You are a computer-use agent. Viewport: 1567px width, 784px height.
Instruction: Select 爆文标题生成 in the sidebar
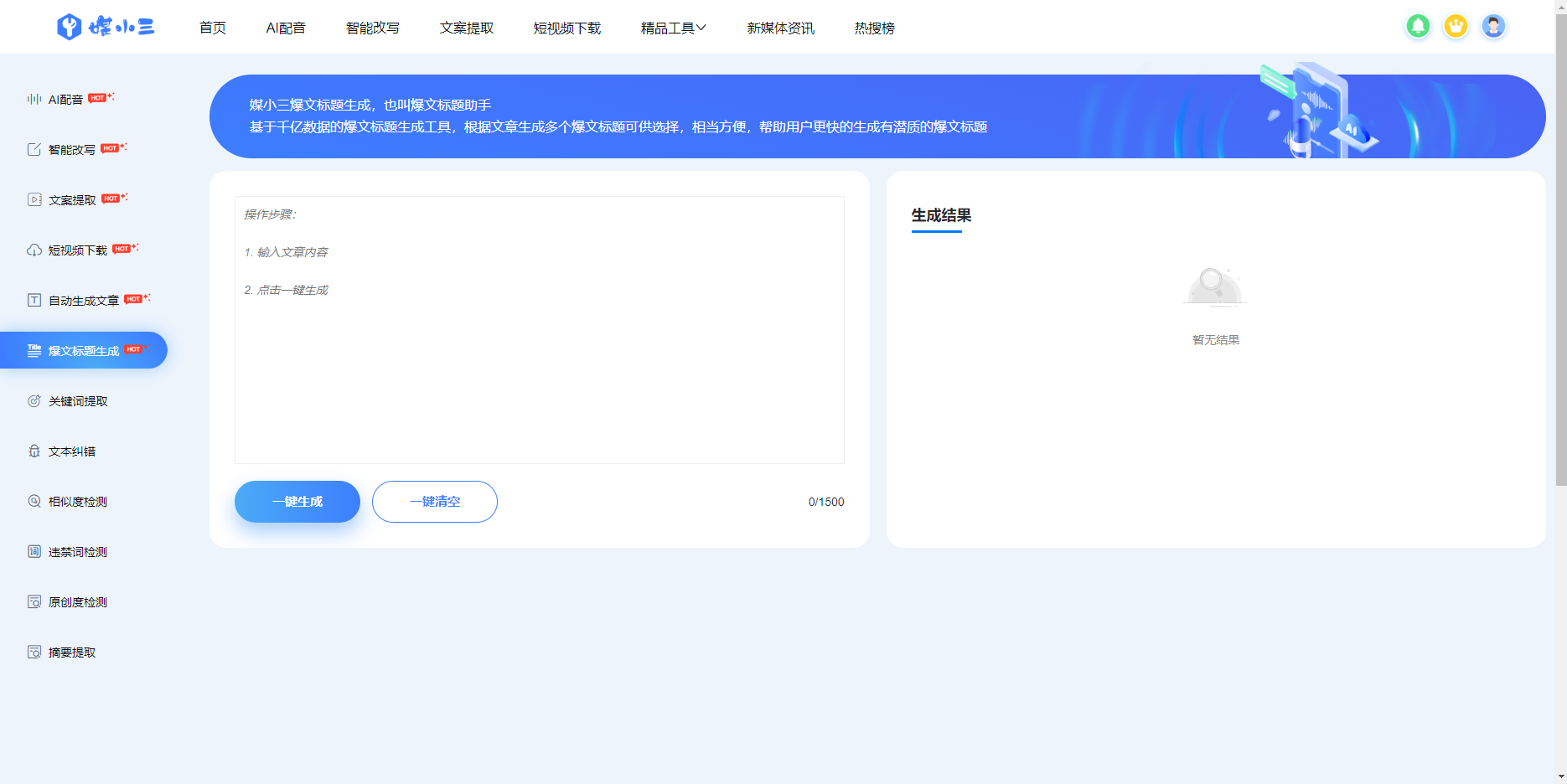click(84, 351)
